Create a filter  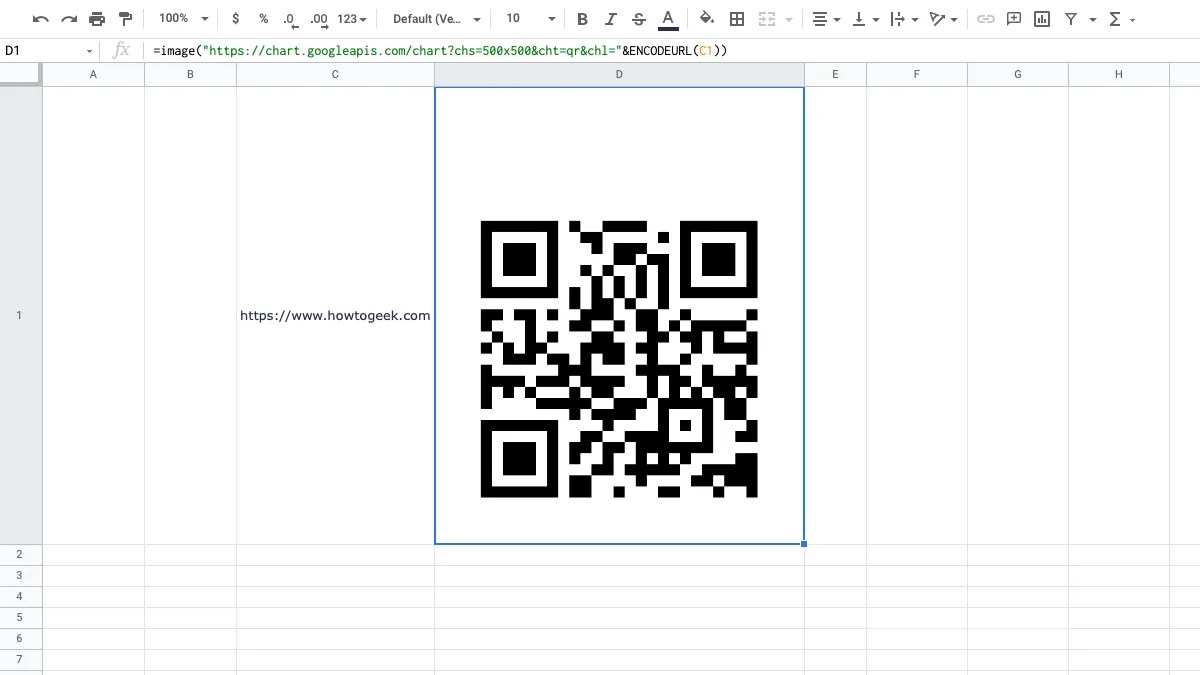1070,18
